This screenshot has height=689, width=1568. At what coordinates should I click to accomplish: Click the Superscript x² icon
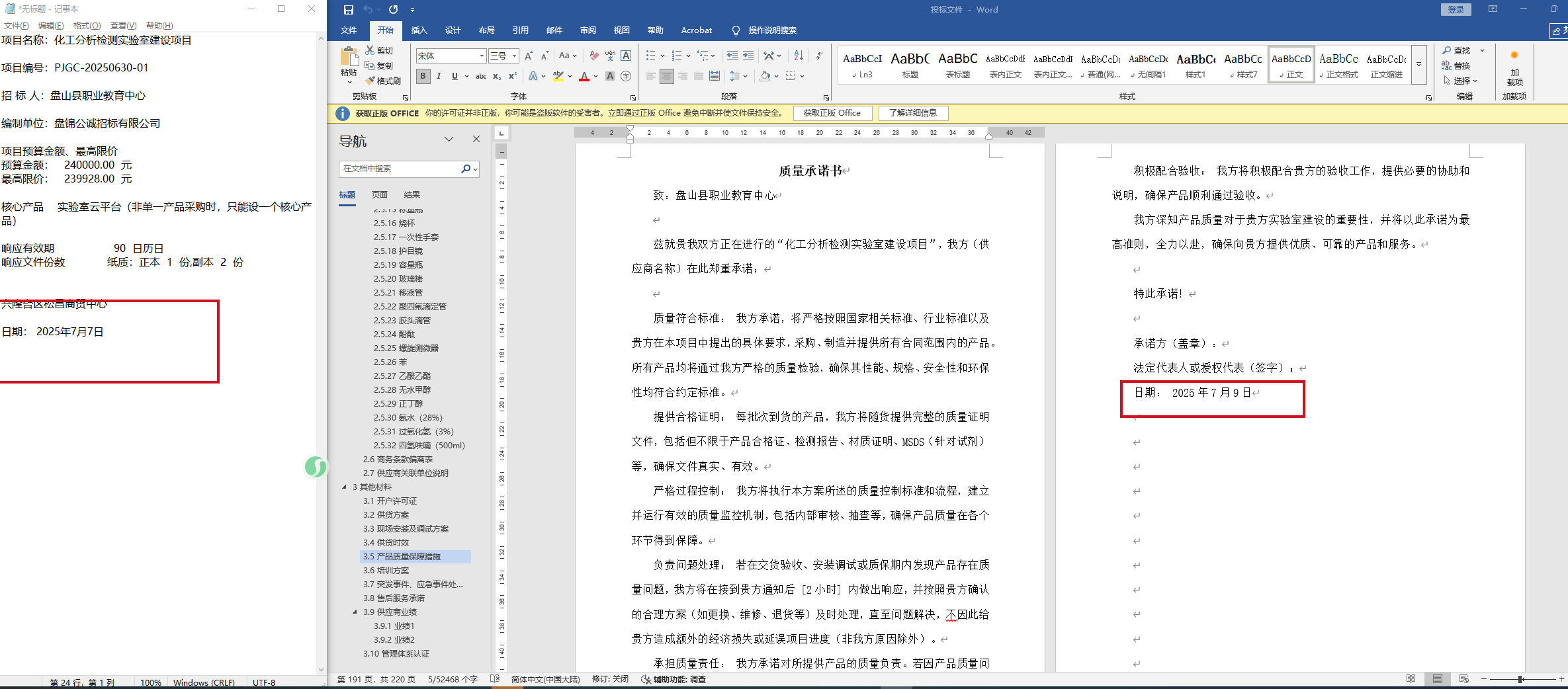512,77
